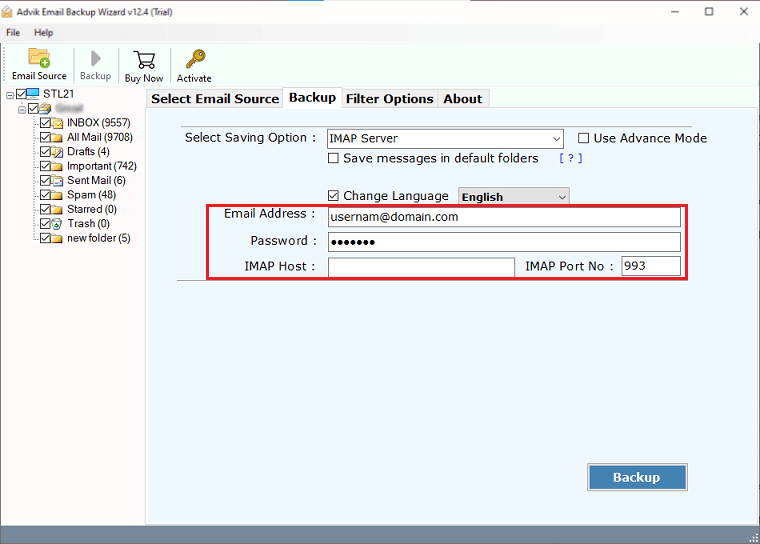Image resolution: width=760 pixels, height=544 pixels.
Task: Uncheck the Starred (0) checkbox
Action: [x=46, y=209]
